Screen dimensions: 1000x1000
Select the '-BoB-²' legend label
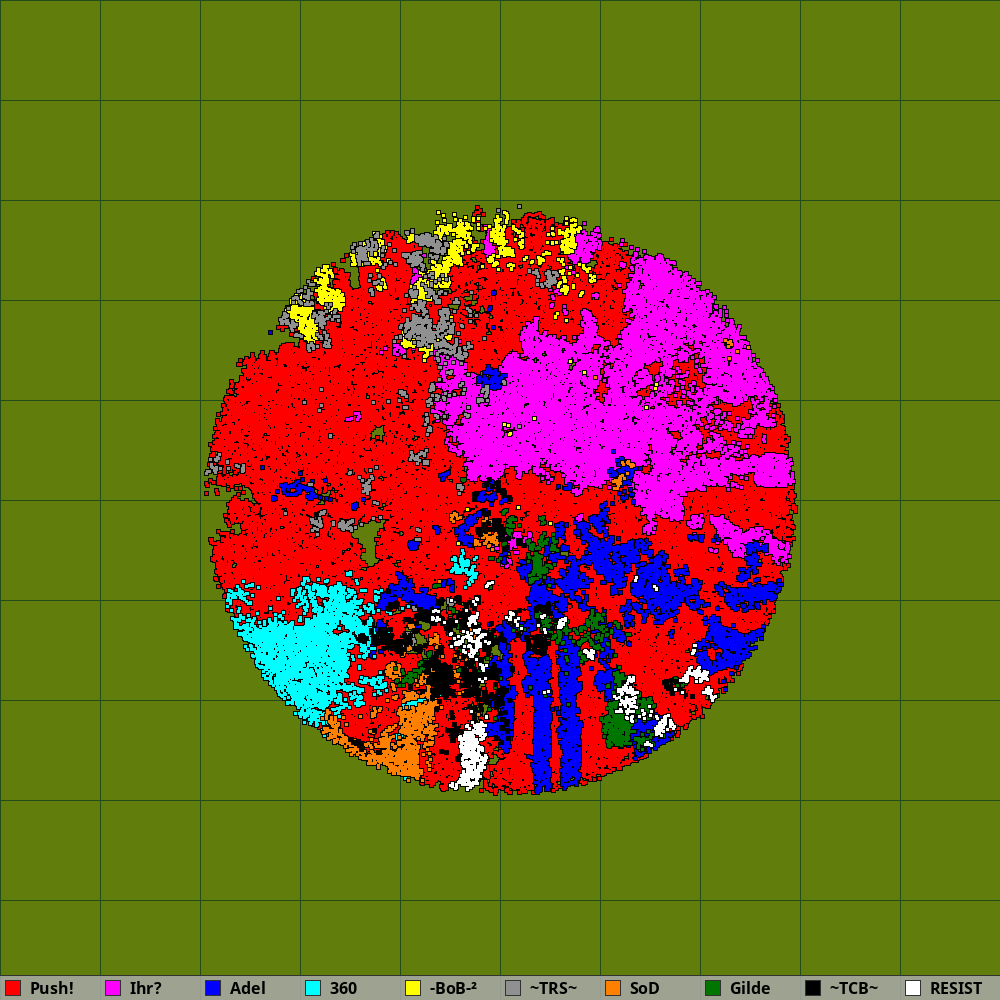click(453, 988)
